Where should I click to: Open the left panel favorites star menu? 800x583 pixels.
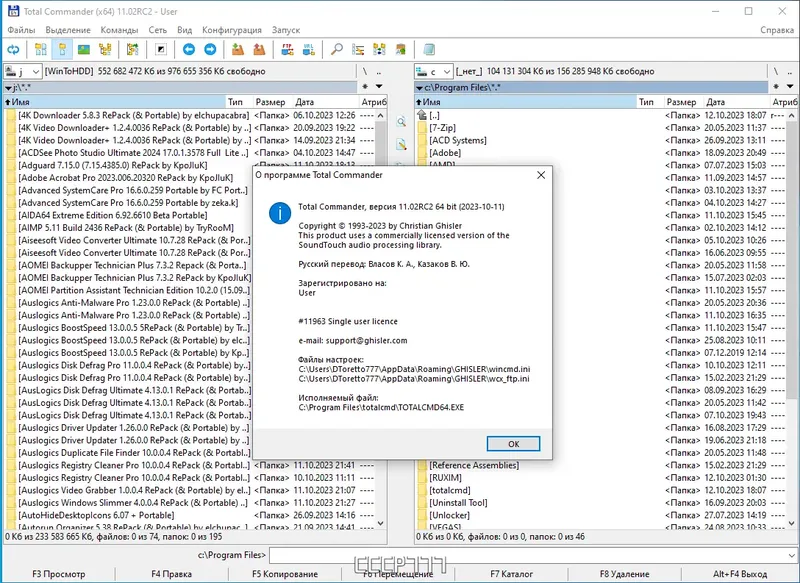[365, 87]
